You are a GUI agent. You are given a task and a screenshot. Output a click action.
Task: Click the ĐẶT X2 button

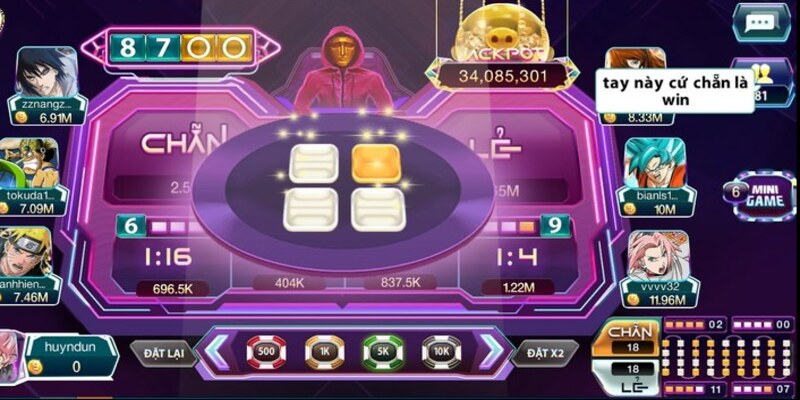pos(545,353)
